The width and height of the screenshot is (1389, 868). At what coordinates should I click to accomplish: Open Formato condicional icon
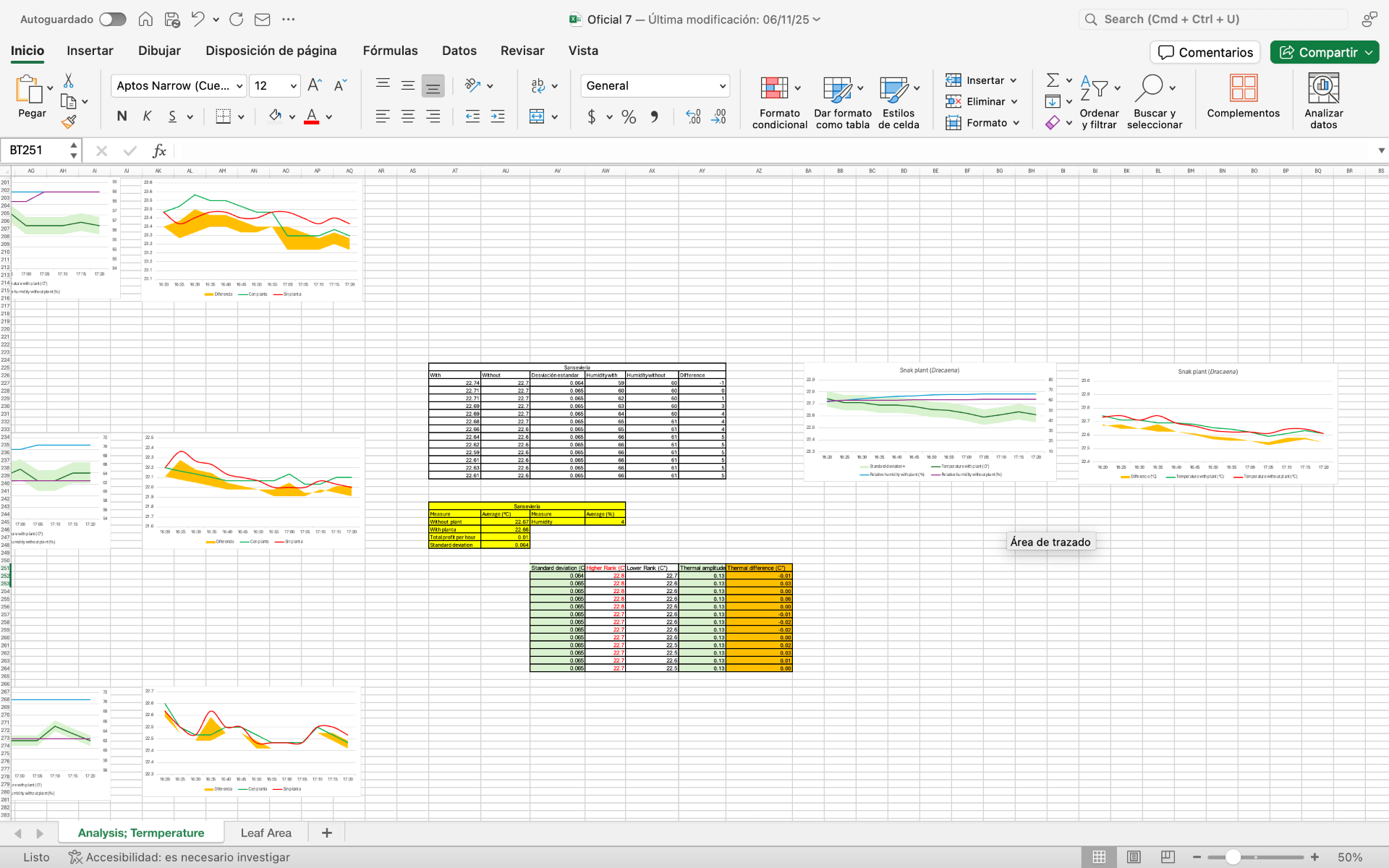(x=774, y=88)
